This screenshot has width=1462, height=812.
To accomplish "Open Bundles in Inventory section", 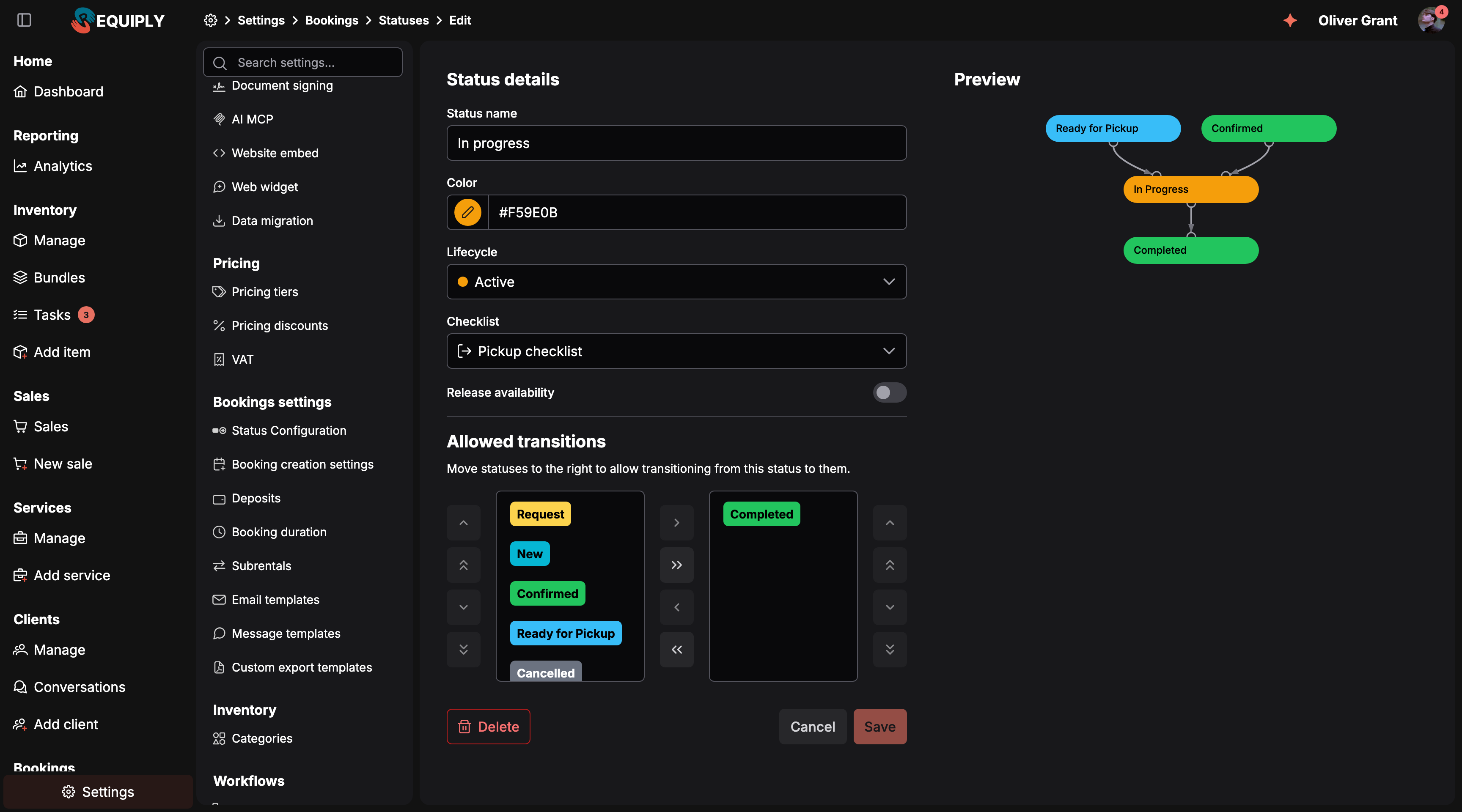I will click(x=49, y=277).
